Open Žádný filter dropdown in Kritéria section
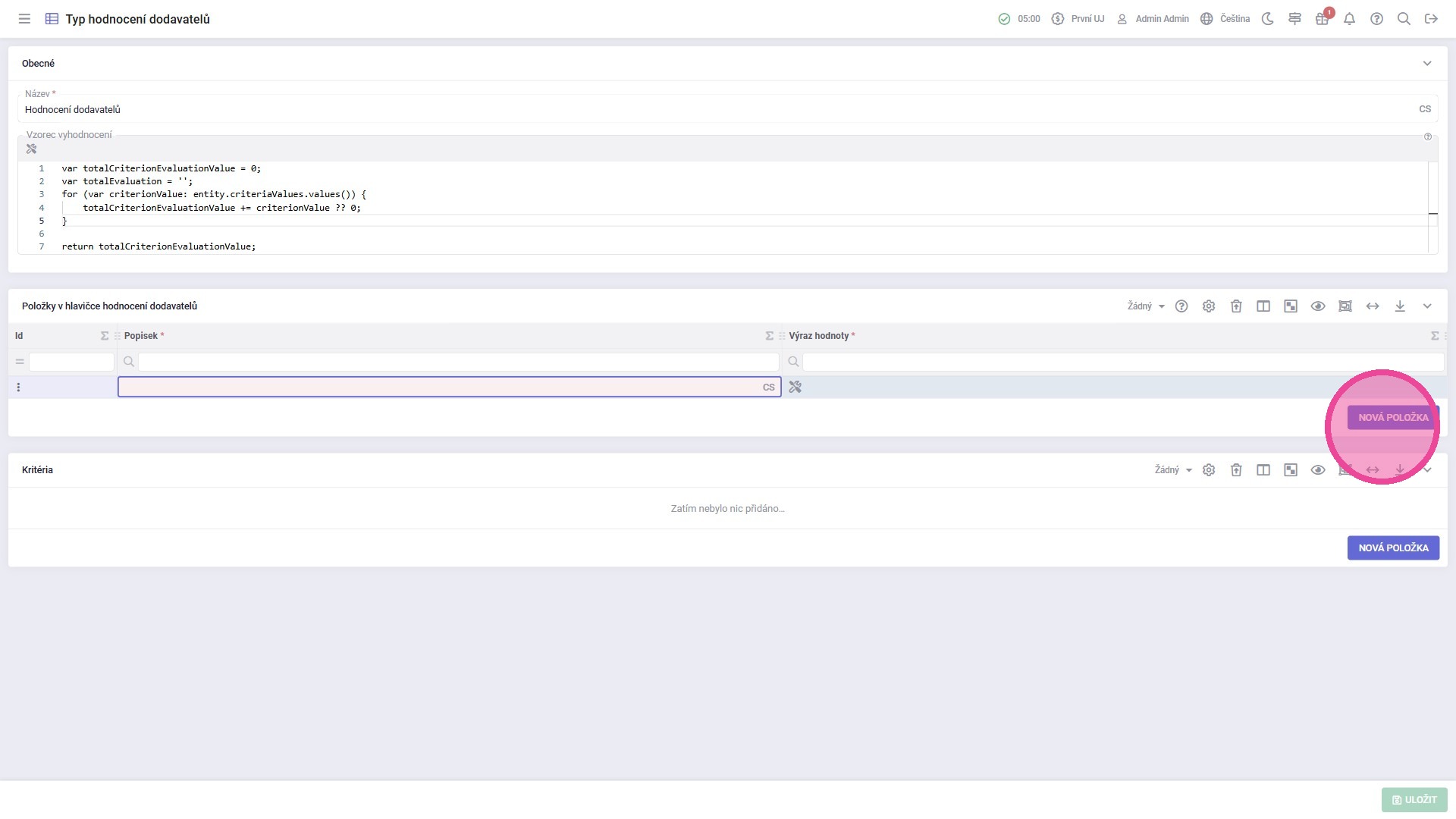The image size is (1456, 819). [1173, 470]
